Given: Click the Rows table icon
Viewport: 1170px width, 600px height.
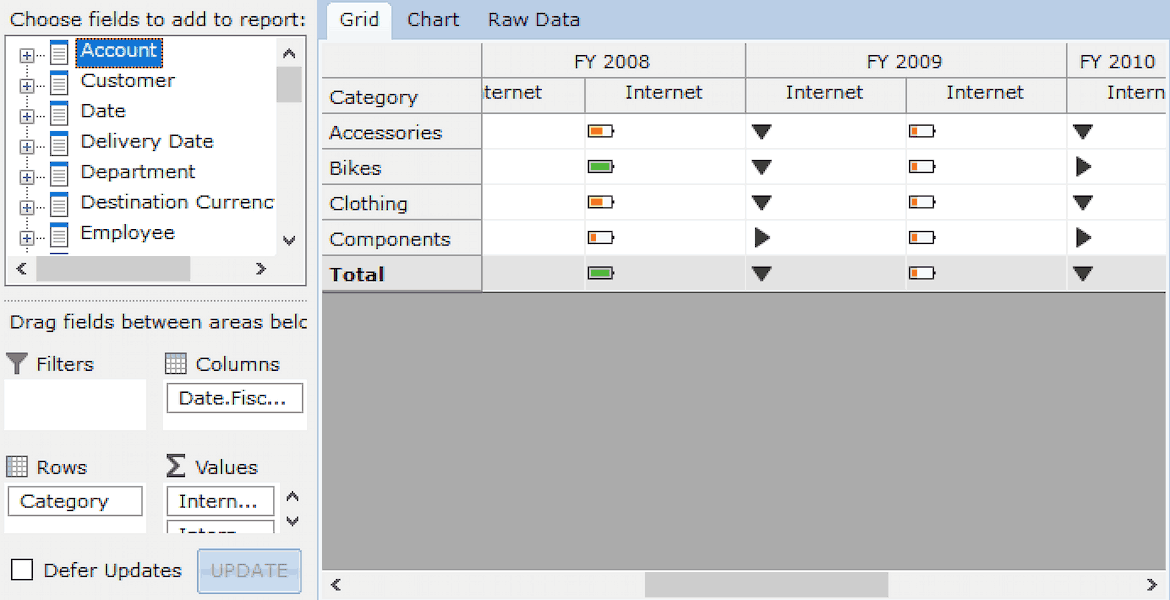Looking at the screenshot, I should (x=16, y=467).
